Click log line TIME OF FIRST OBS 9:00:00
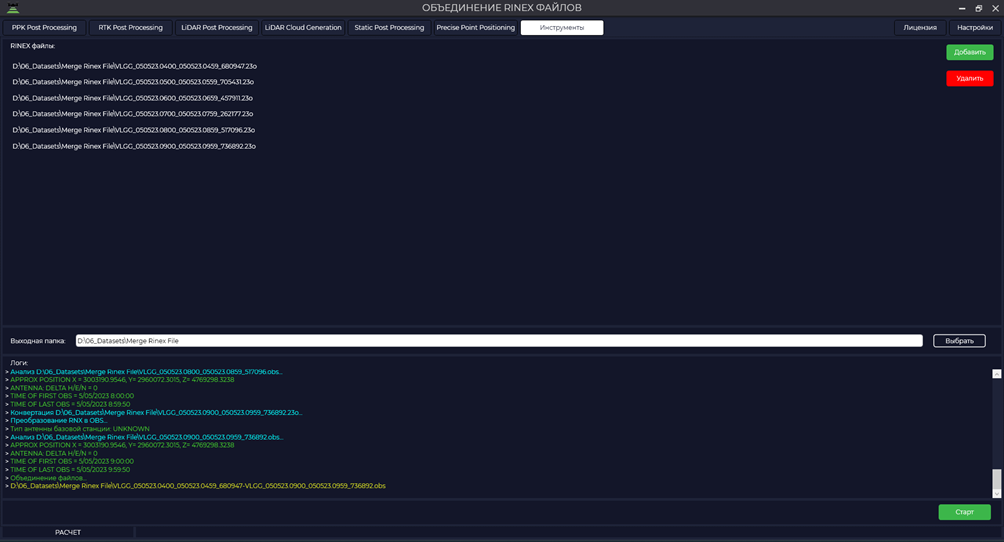This screenshot has height=542, width=1004. 72,461
